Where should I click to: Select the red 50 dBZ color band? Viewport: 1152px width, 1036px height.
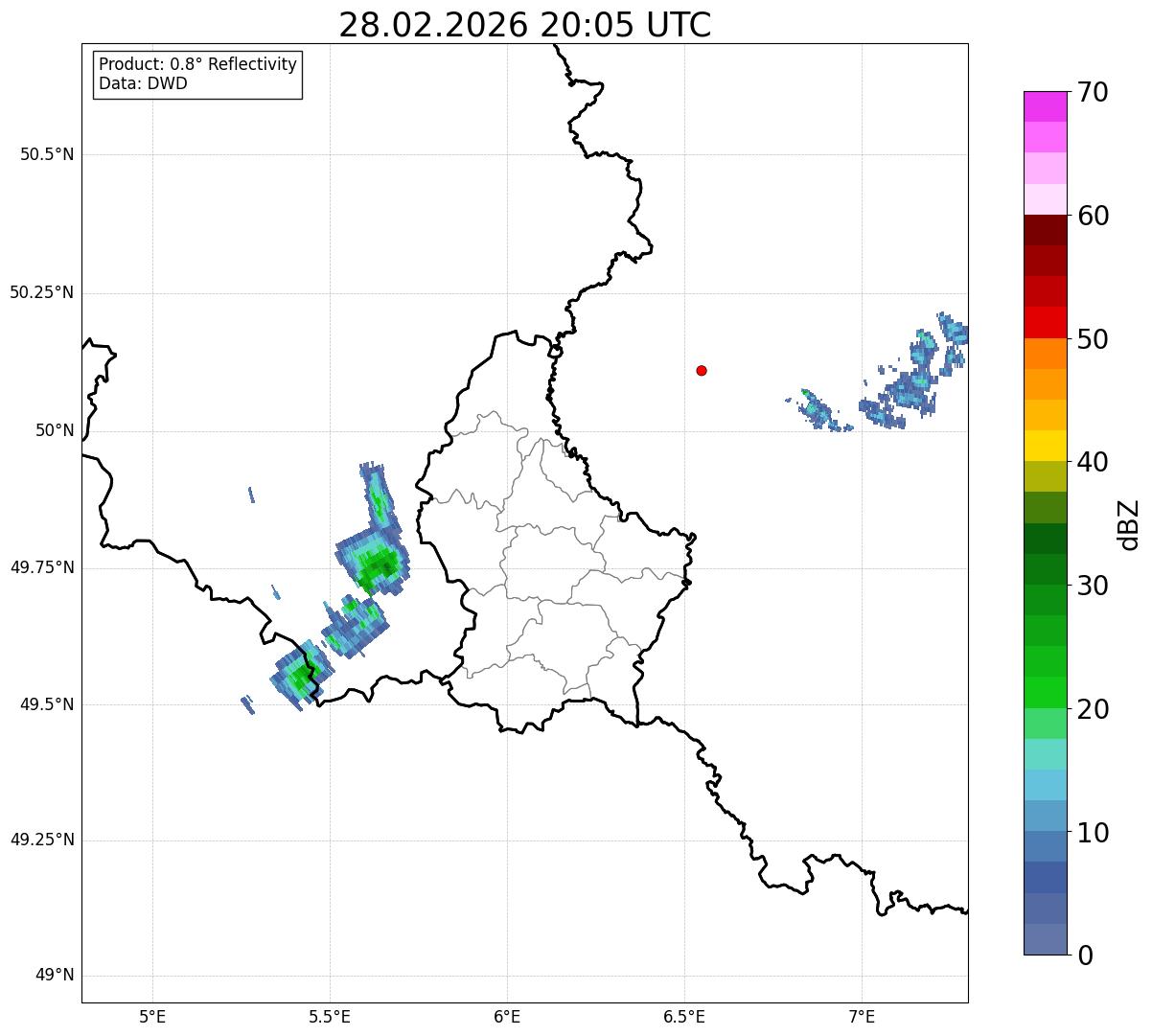[x=1047, y=322]
